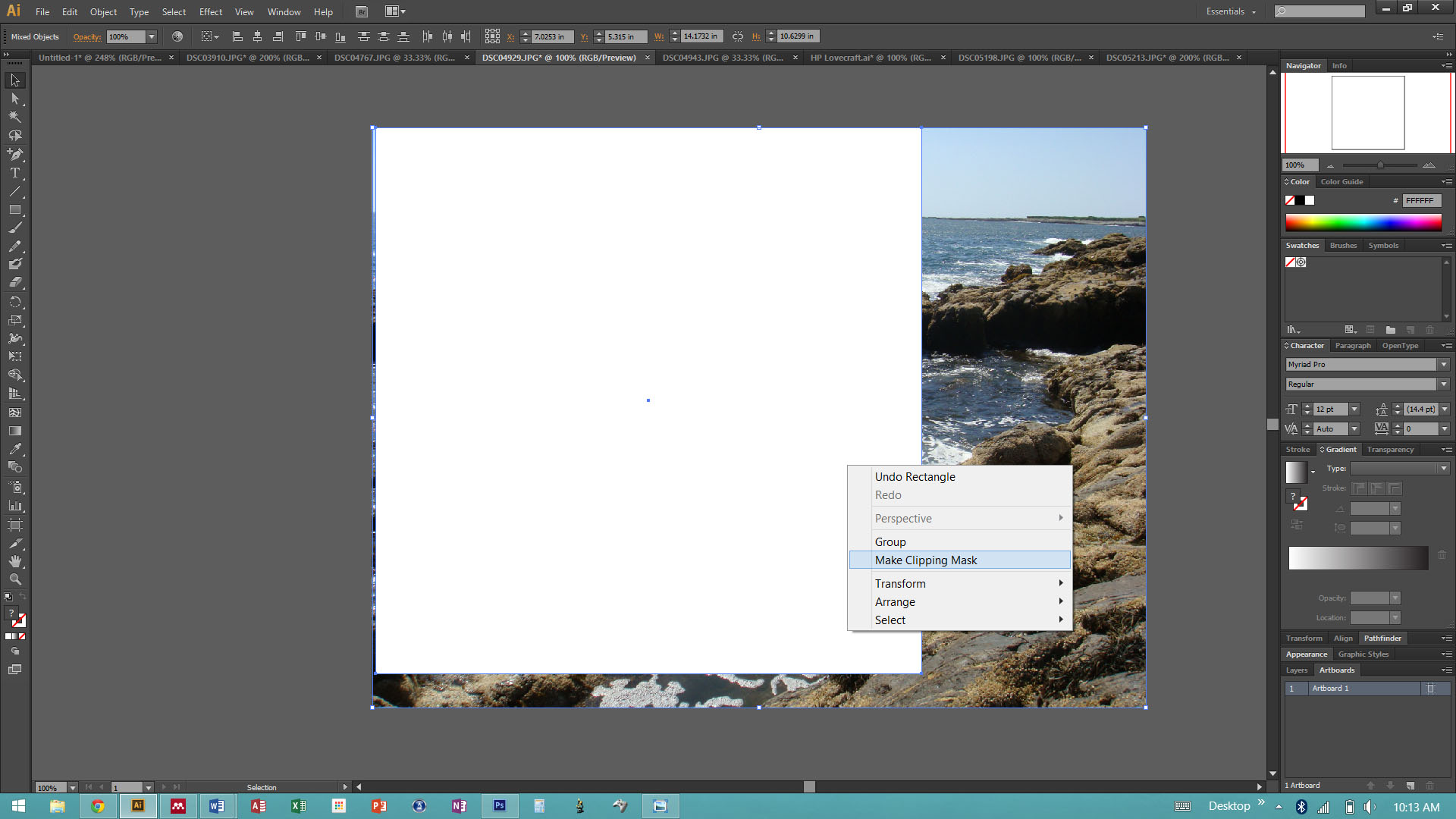Screen dimensions: 1456x819
Task: Switch to the Artboards tab
Action: [1337, 670]
